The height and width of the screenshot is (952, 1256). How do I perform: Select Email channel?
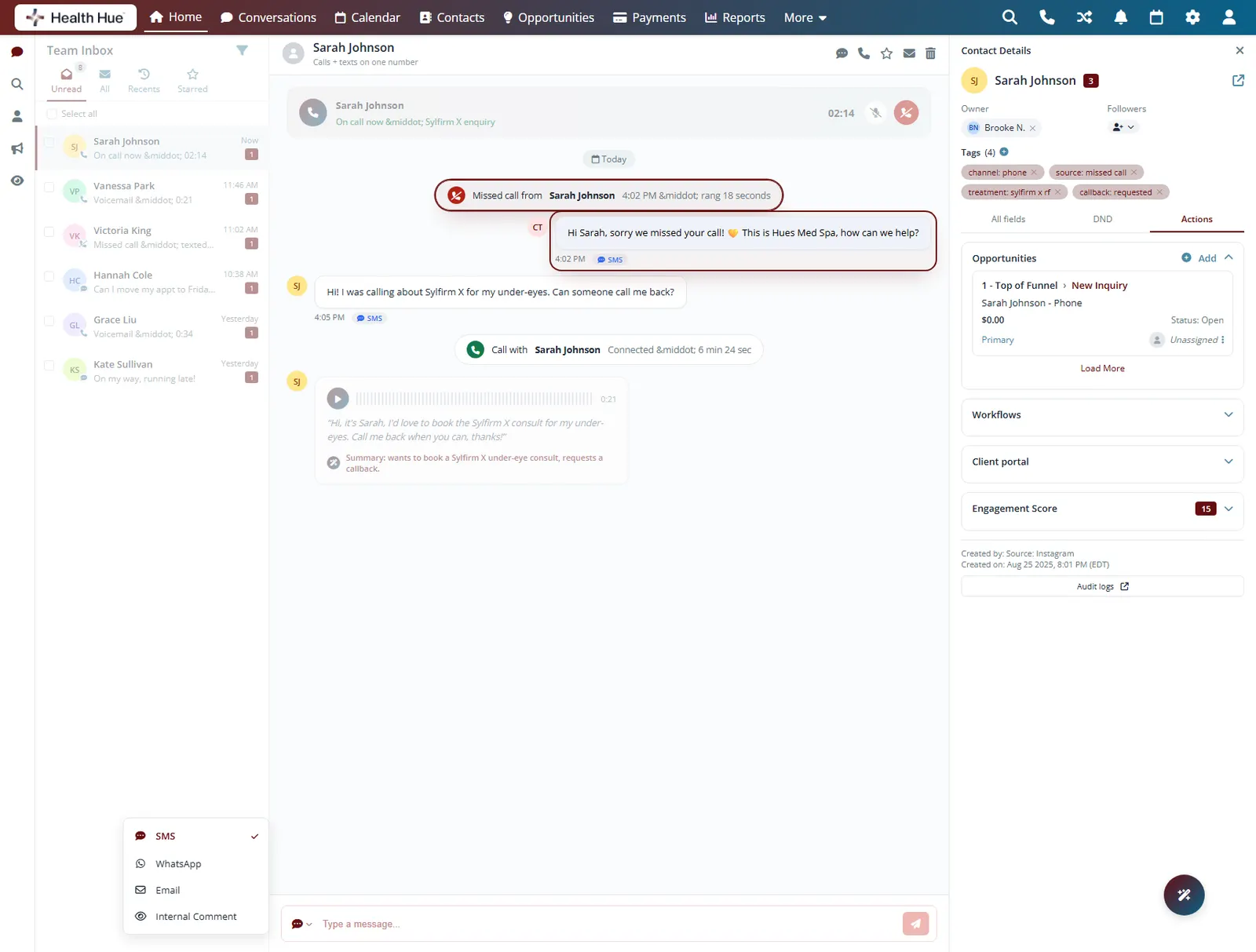pyautogui.click(x=196, y=890)
